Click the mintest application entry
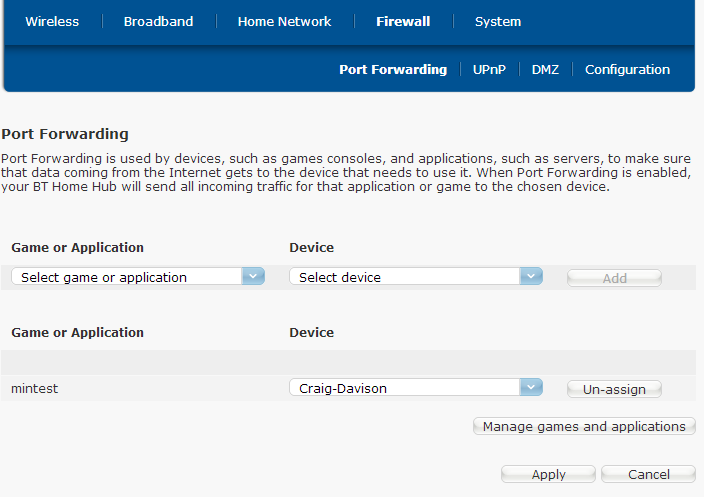Screen dimensions: 704x497 (x=35, y=388)
